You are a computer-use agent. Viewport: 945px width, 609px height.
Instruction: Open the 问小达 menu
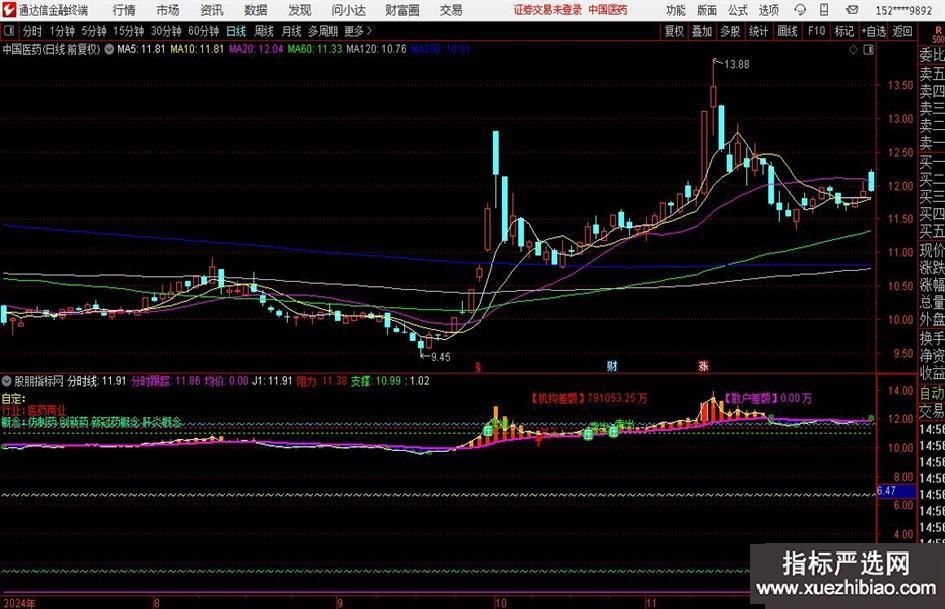348,10
